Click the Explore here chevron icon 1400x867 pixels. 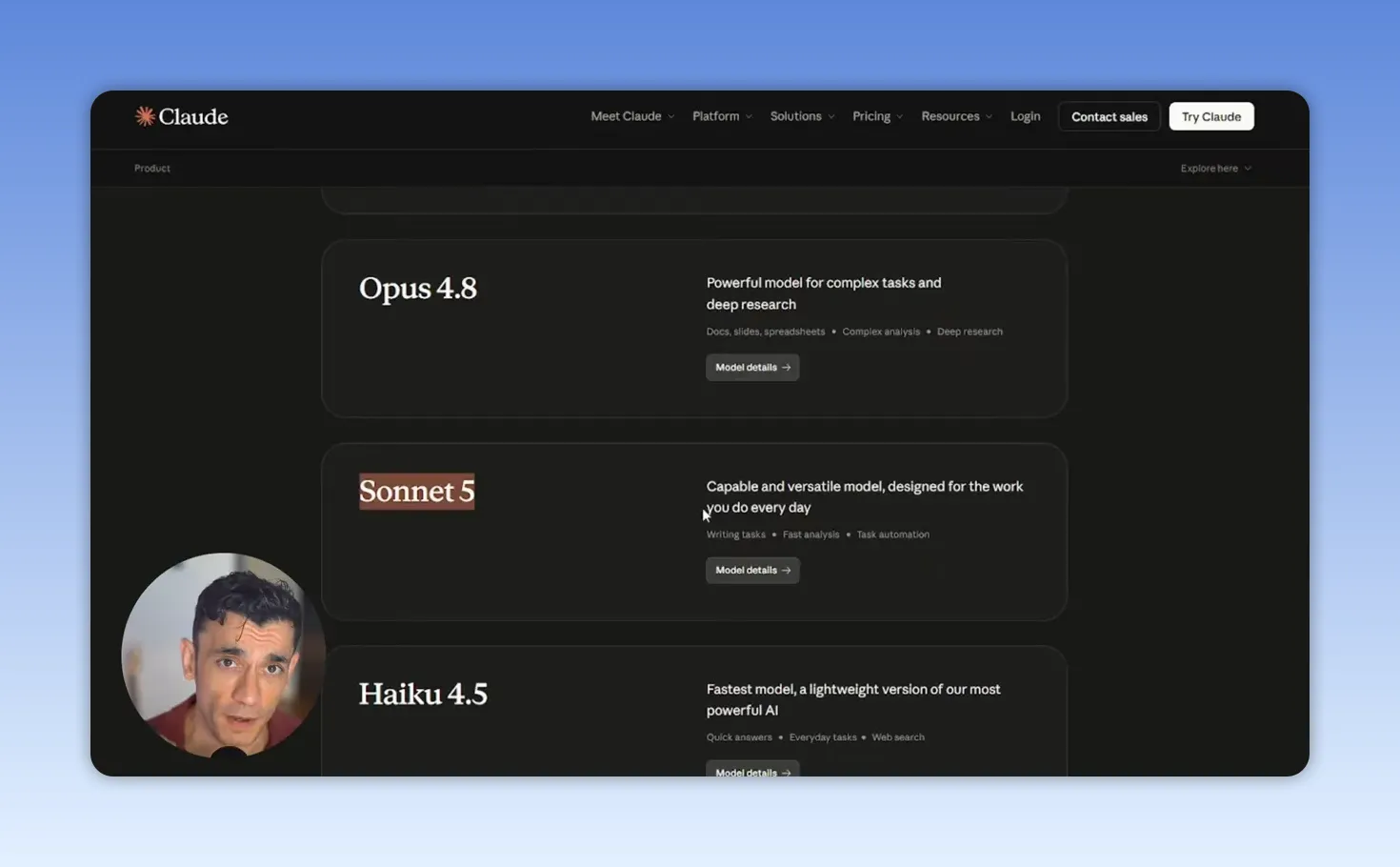pos(1248,169)
